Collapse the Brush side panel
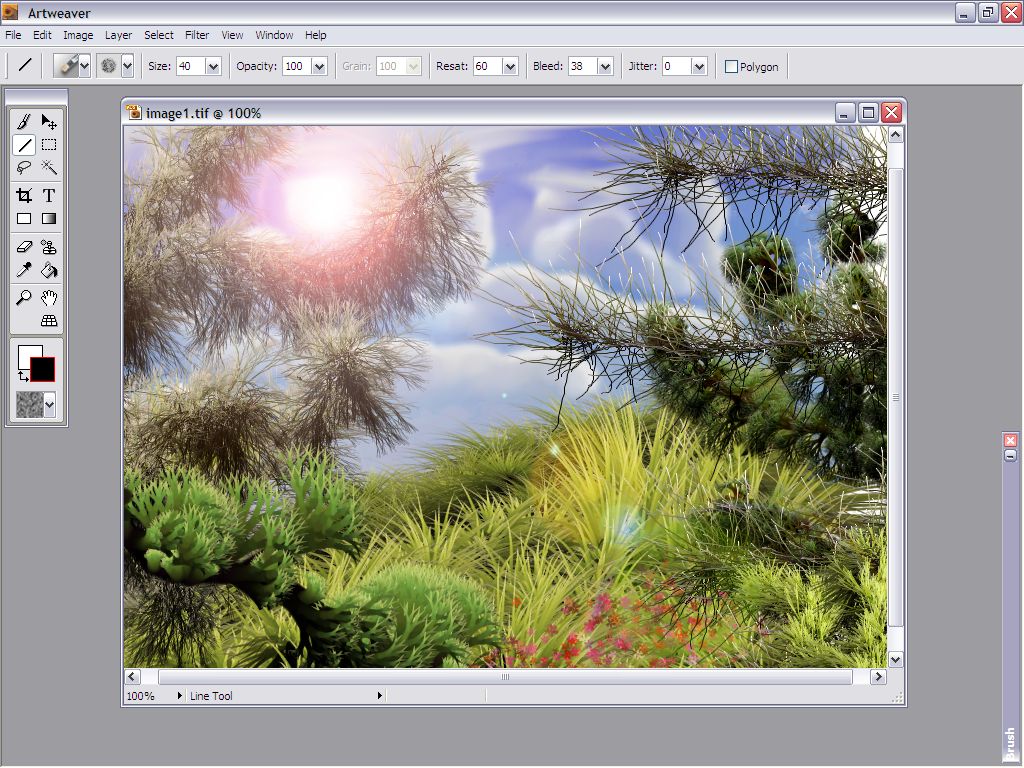Viewport: 1024px width, 768px height. tap(1010, 455)
